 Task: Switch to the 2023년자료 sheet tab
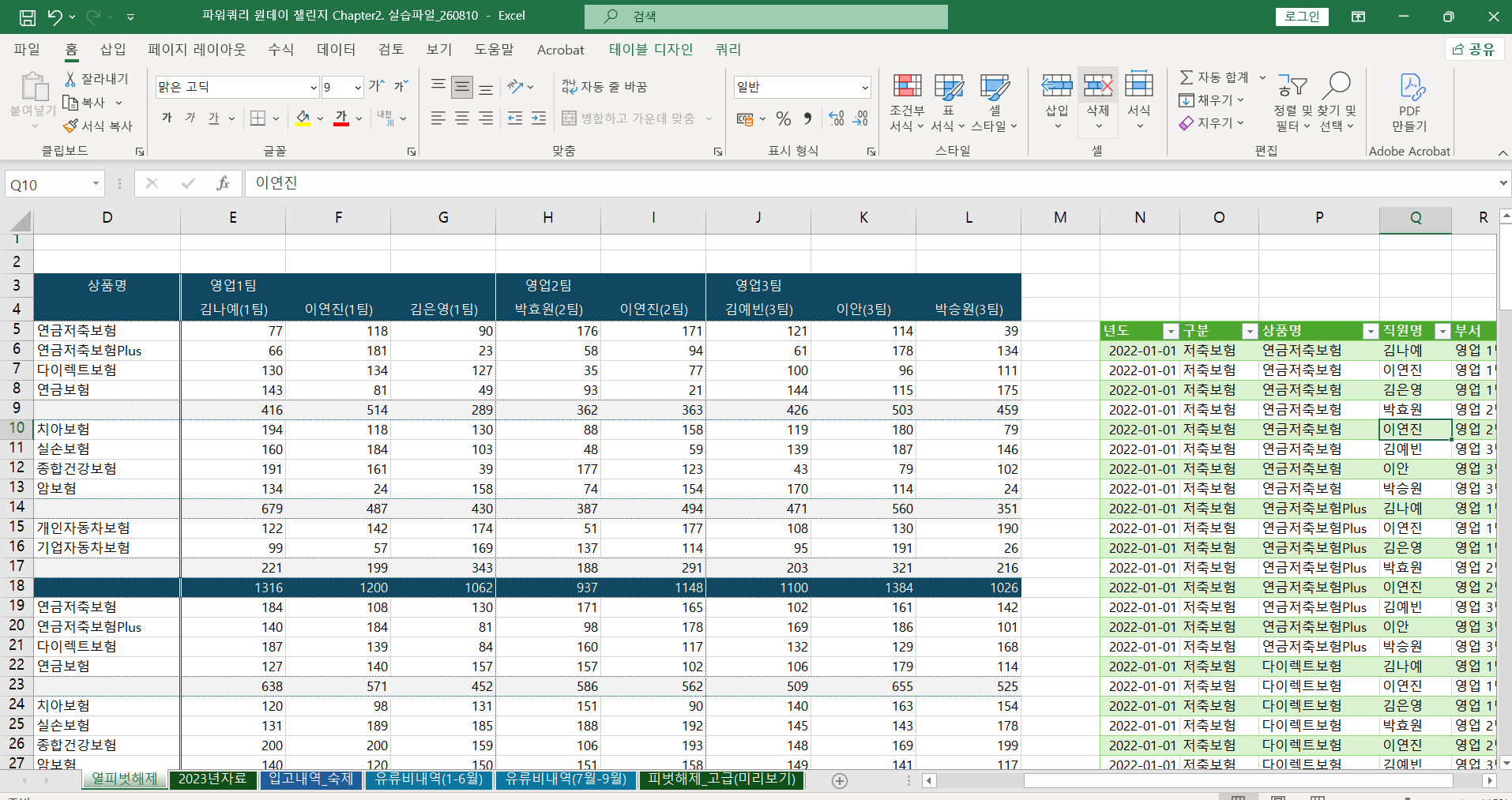pyautogui.click(x=212, y=779)
